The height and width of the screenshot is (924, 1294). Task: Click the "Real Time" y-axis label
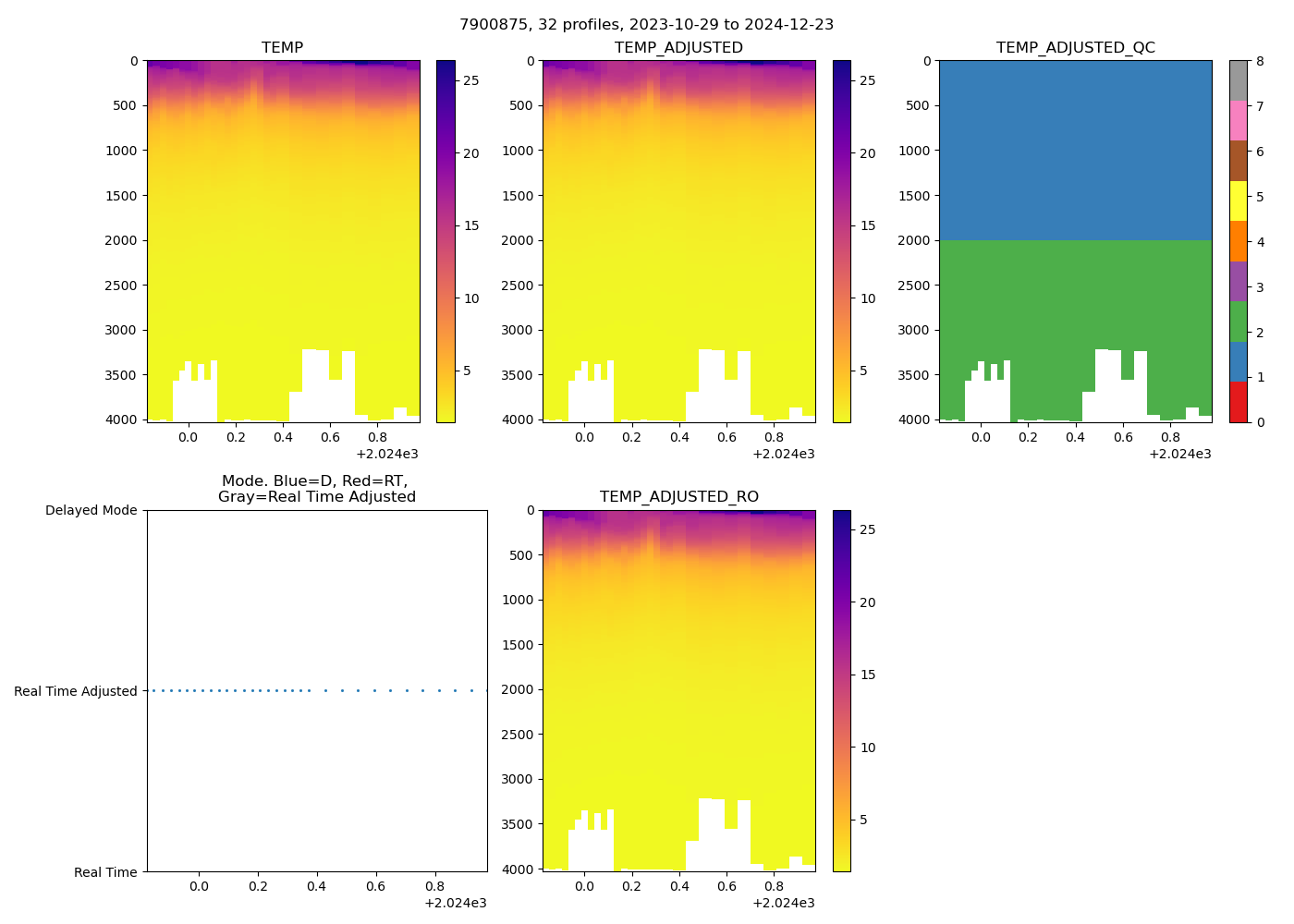pos(105,872)
